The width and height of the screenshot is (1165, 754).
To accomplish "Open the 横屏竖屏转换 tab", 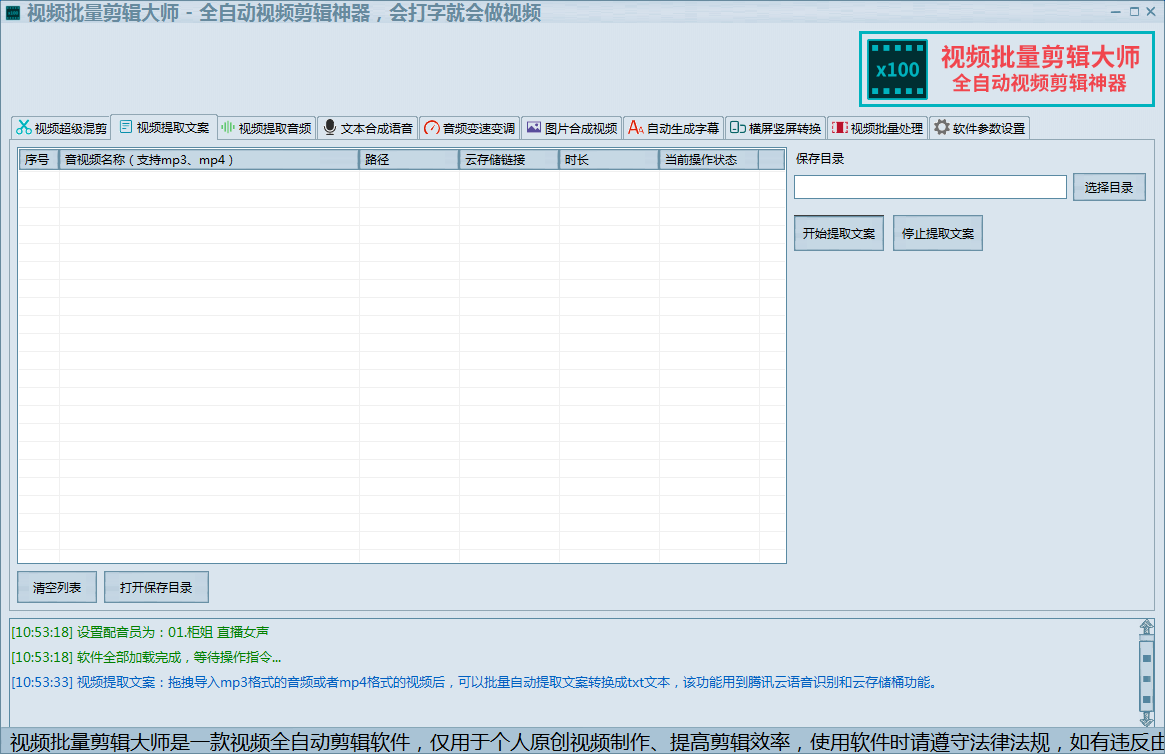I will pos(776,128).
